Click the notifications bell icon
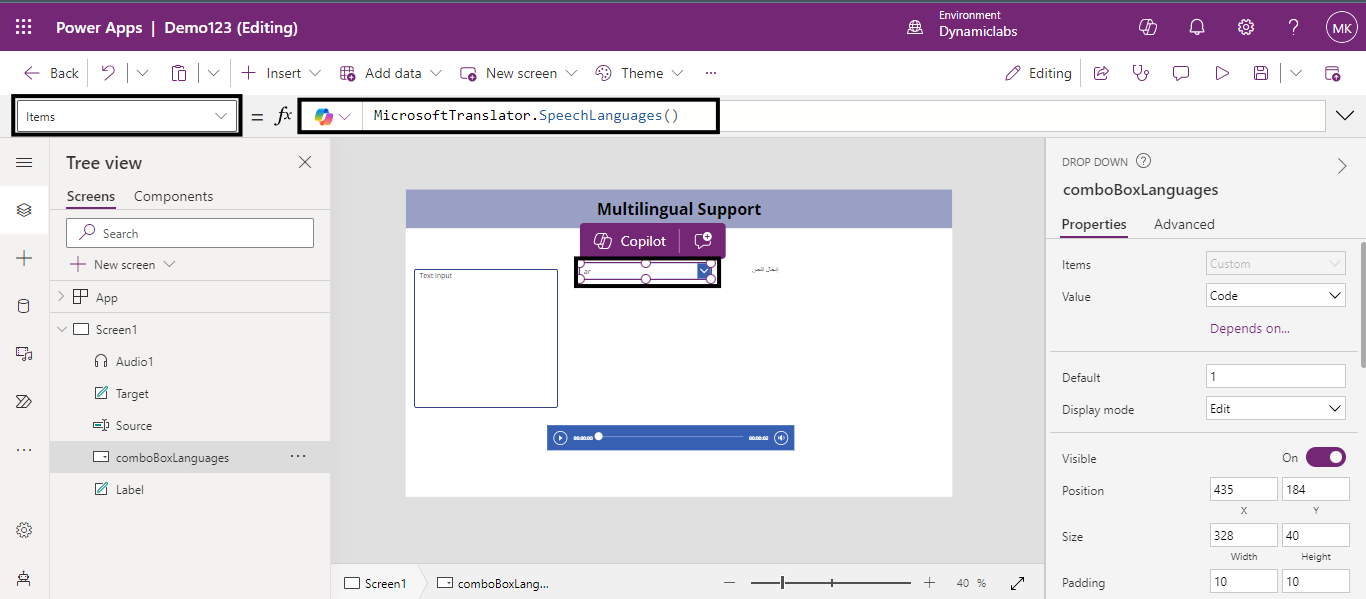This screenshot has height=599, width=1366. point(1197,27)
